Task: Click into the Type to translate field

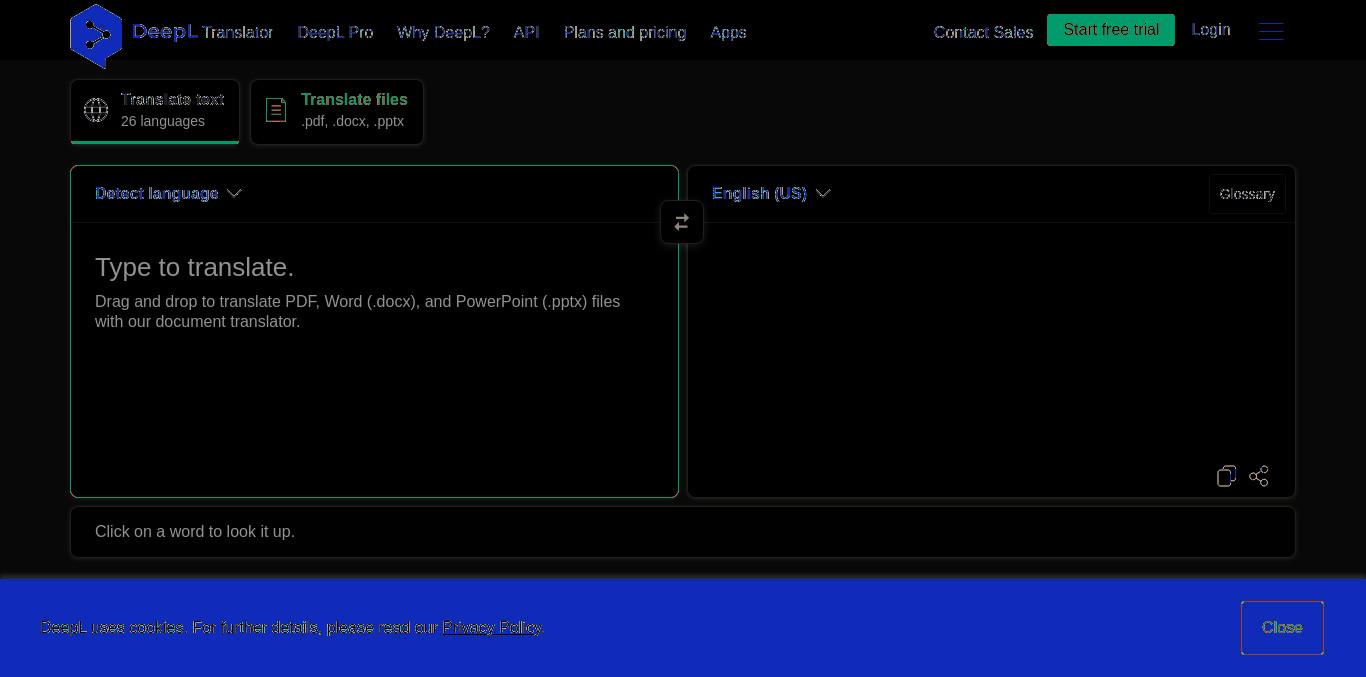Action: click(374, 358)
